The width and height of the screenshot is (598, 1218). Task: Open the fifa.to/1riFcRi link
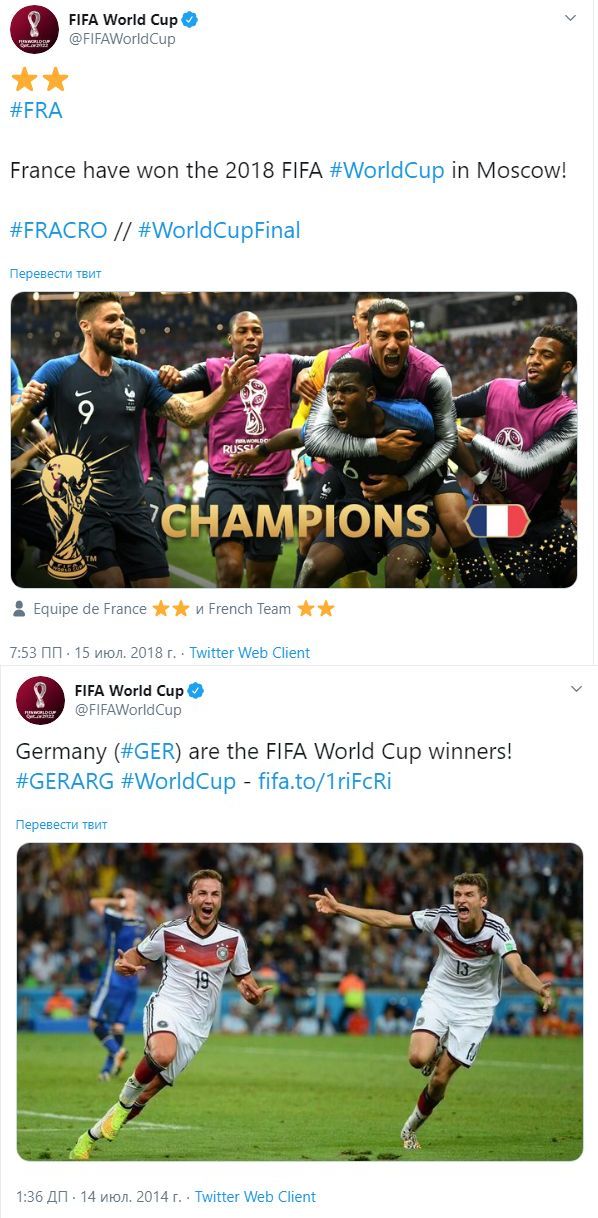(x=325, y=781)
